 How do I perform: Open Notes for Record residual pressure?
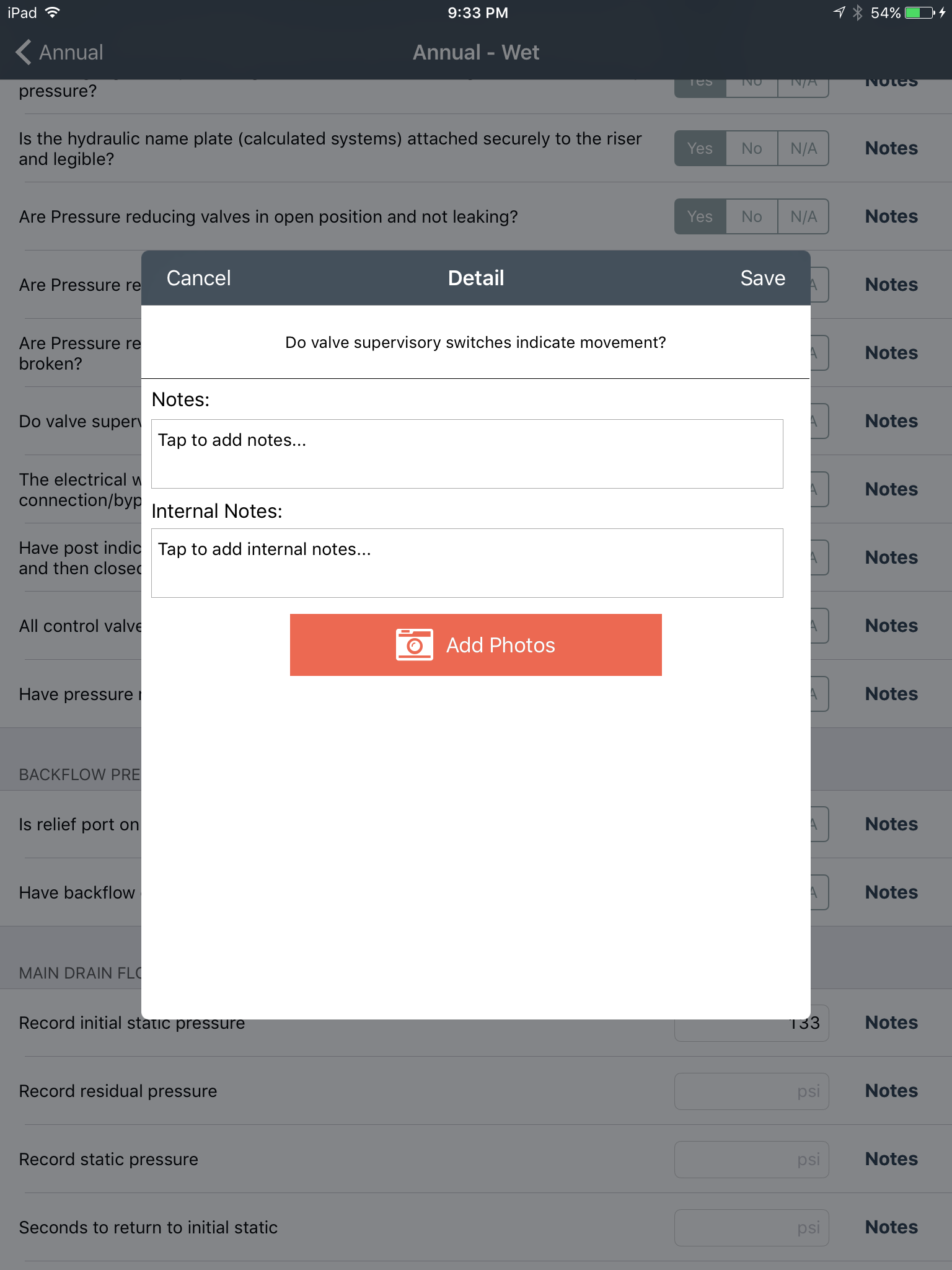891,1091
